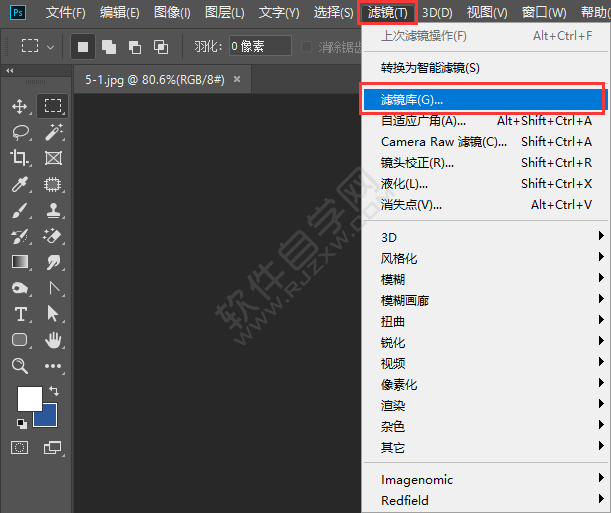Expand the 渲染 filter submenu
611x513 pixels.
coord(486,405)
